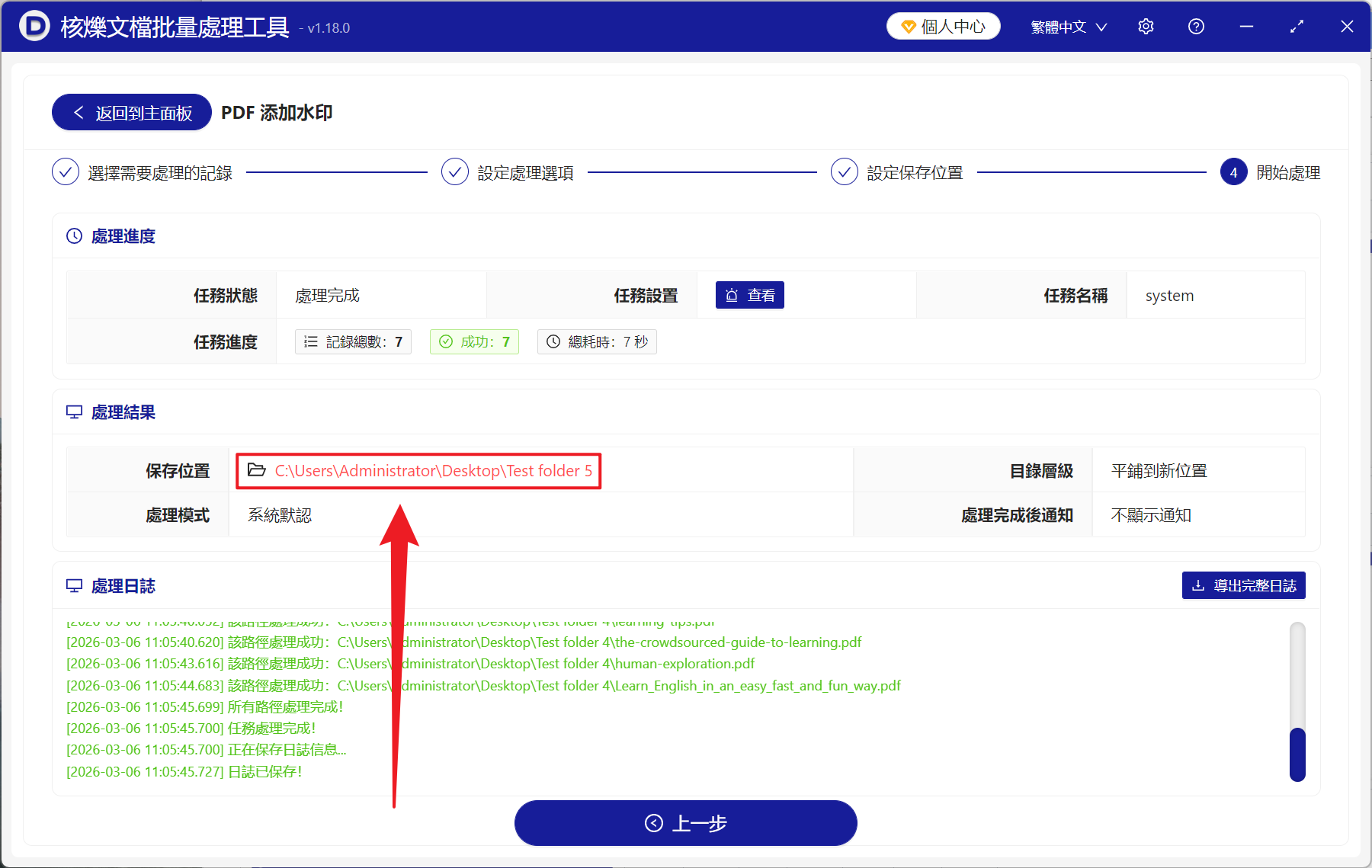Open the settings gear icon
The image size is (1372, 868).
pos(1146,26)
